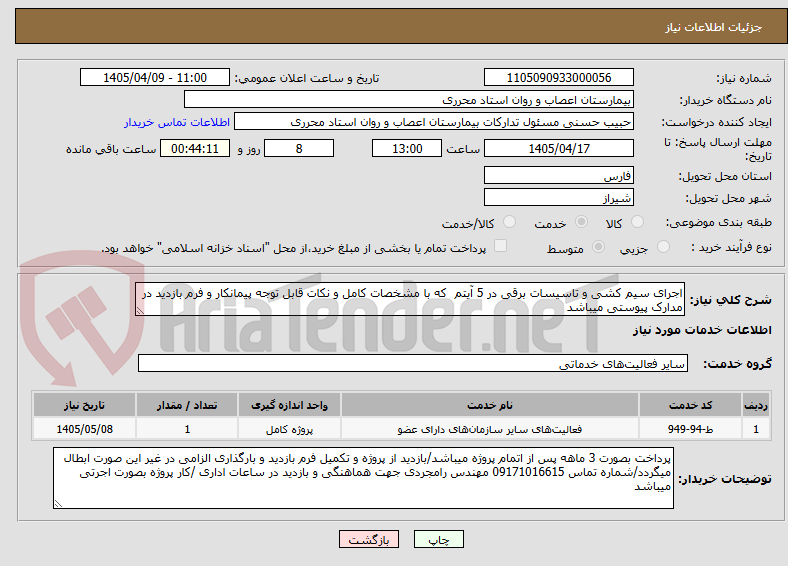
Task: Click the بازگشت (back) button
Action: click(x=369, y=539)
